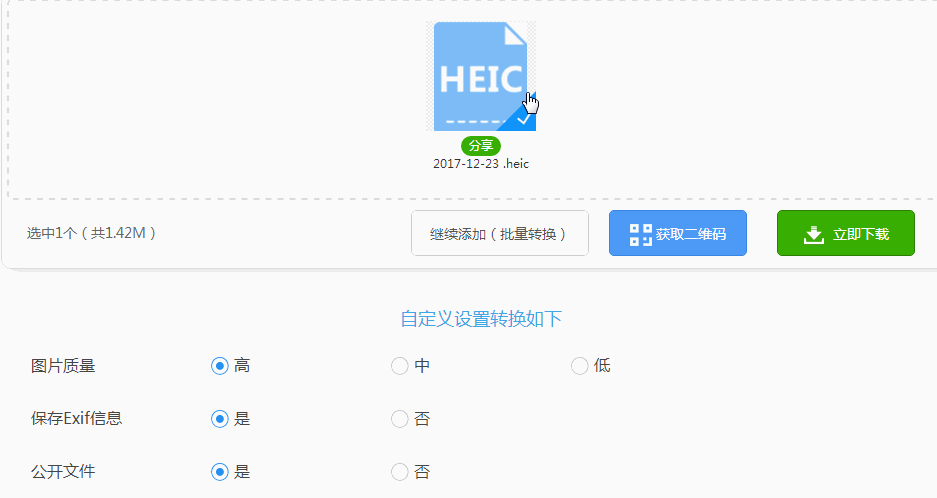937x498 pixels.
Task: Click 继续添加（批量转换）button
Action: pyautogui.click(x=500, y=233)
